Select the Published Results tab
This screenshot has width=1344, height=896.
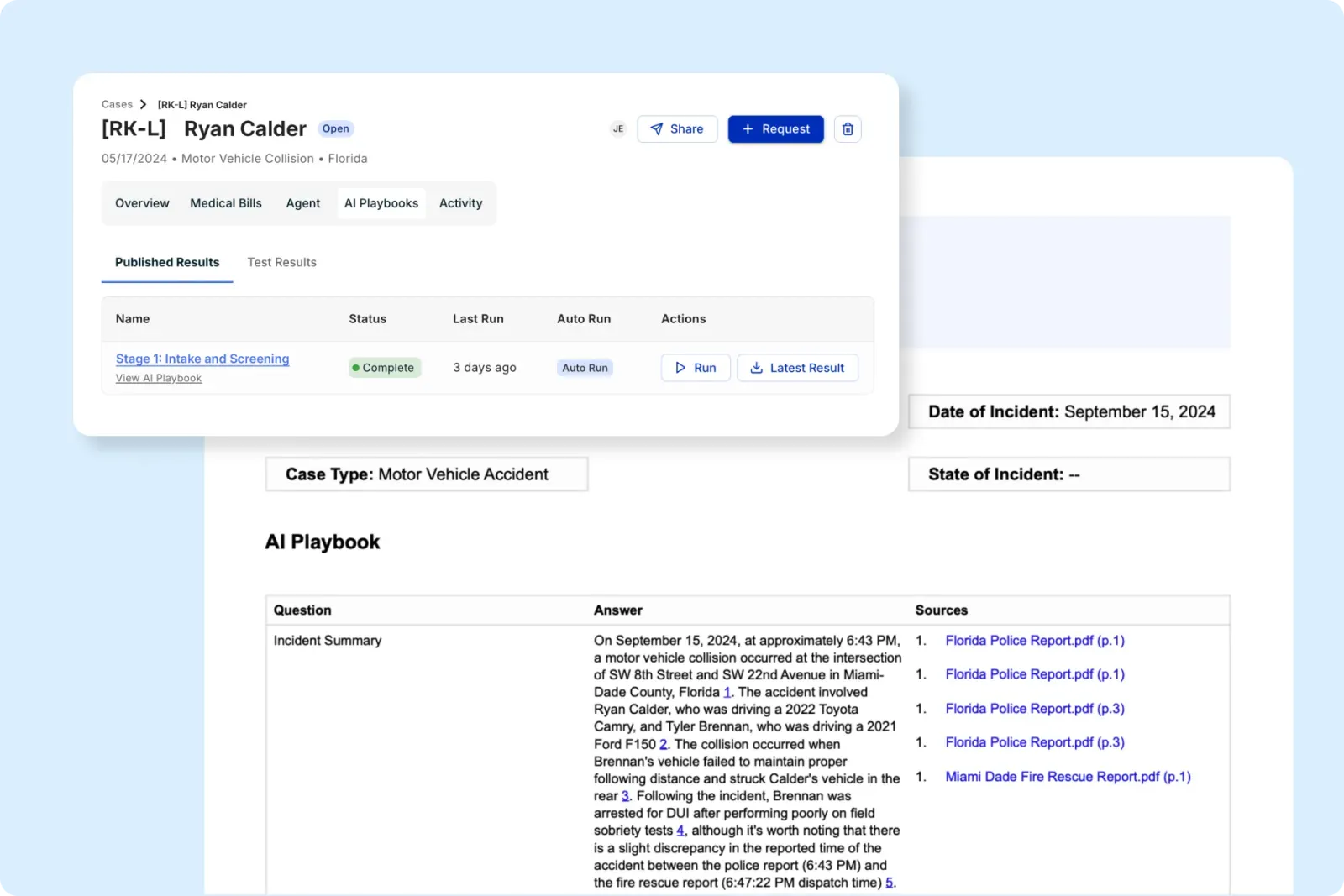point(167,262)
